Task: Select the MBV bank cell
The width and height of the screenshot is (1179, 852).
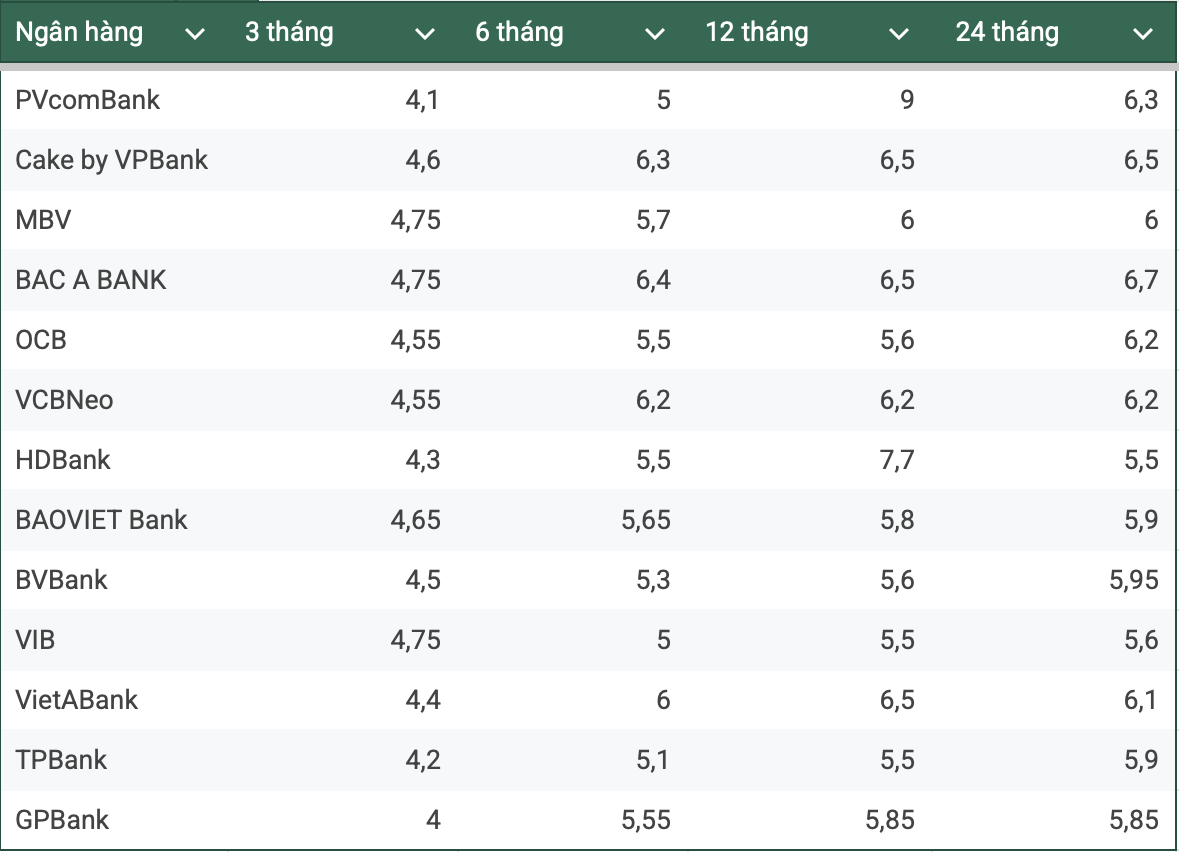Action: (x=44, y=220)
